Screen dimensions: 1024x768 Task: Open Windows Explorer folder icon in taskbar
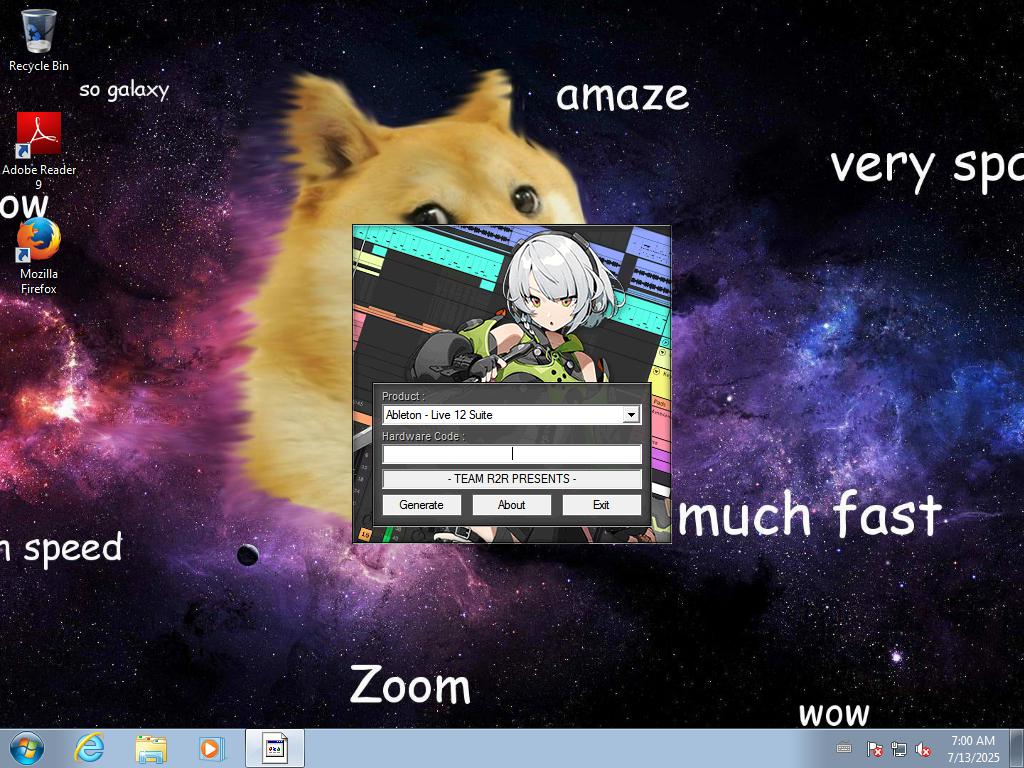(151, 749)
